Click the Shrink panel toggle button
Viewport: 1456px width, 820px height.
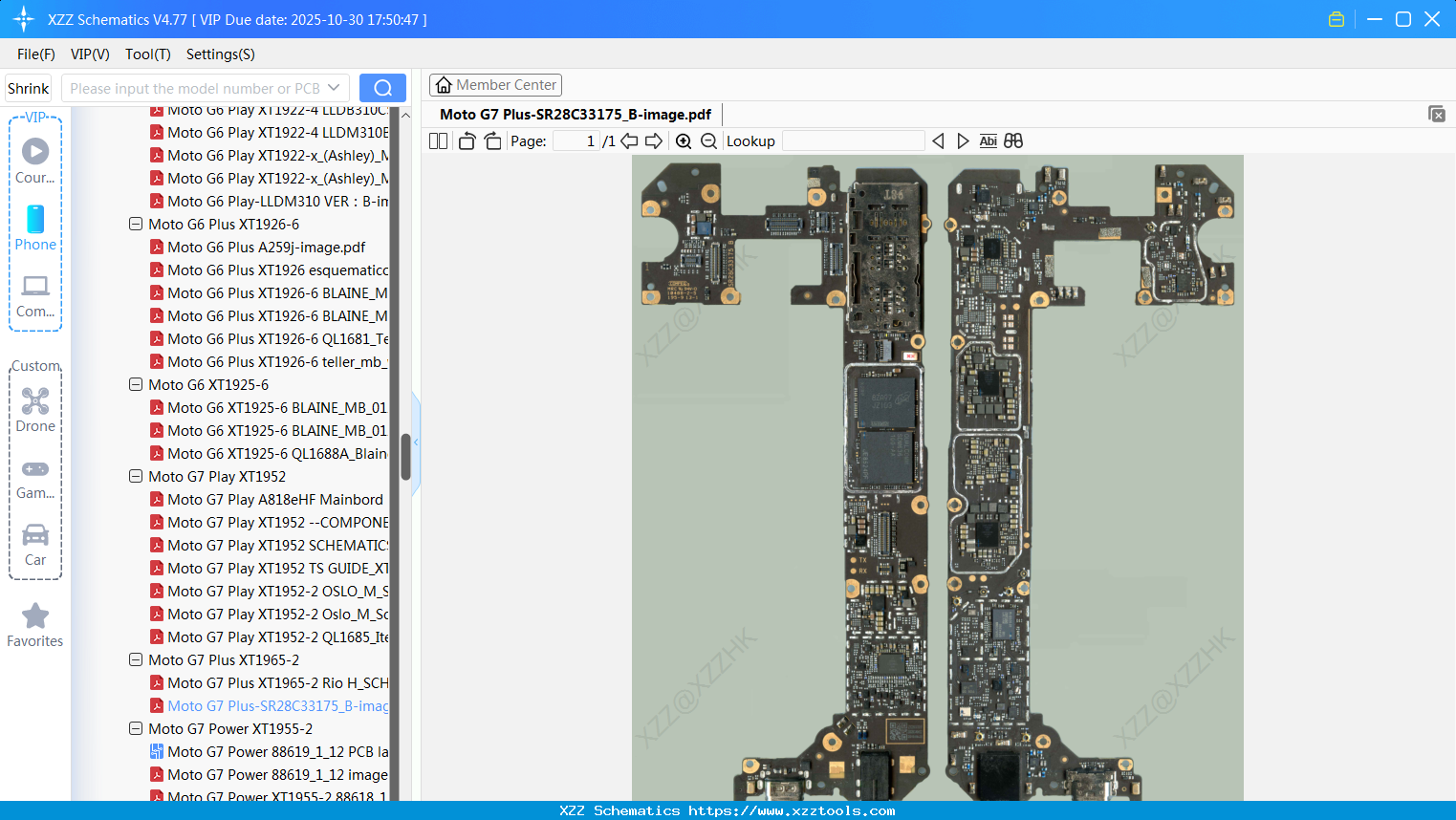coord(28,88)
